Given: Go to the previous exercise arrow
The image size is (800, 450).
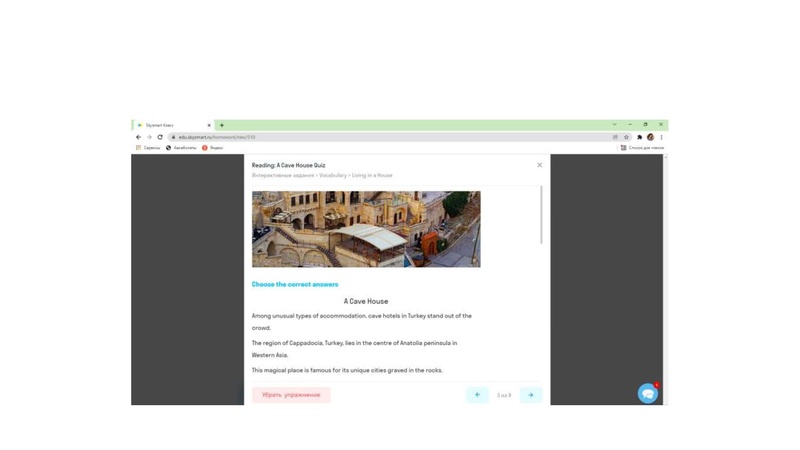Looking at the screenshot, I should [x=477, y=395].
